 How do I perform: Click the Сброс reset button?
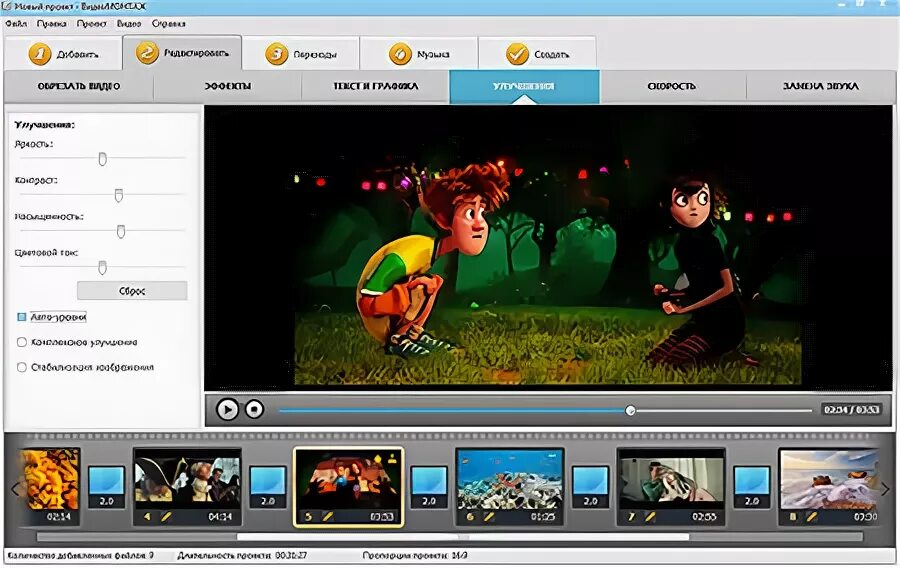click(x=132, y=291)
